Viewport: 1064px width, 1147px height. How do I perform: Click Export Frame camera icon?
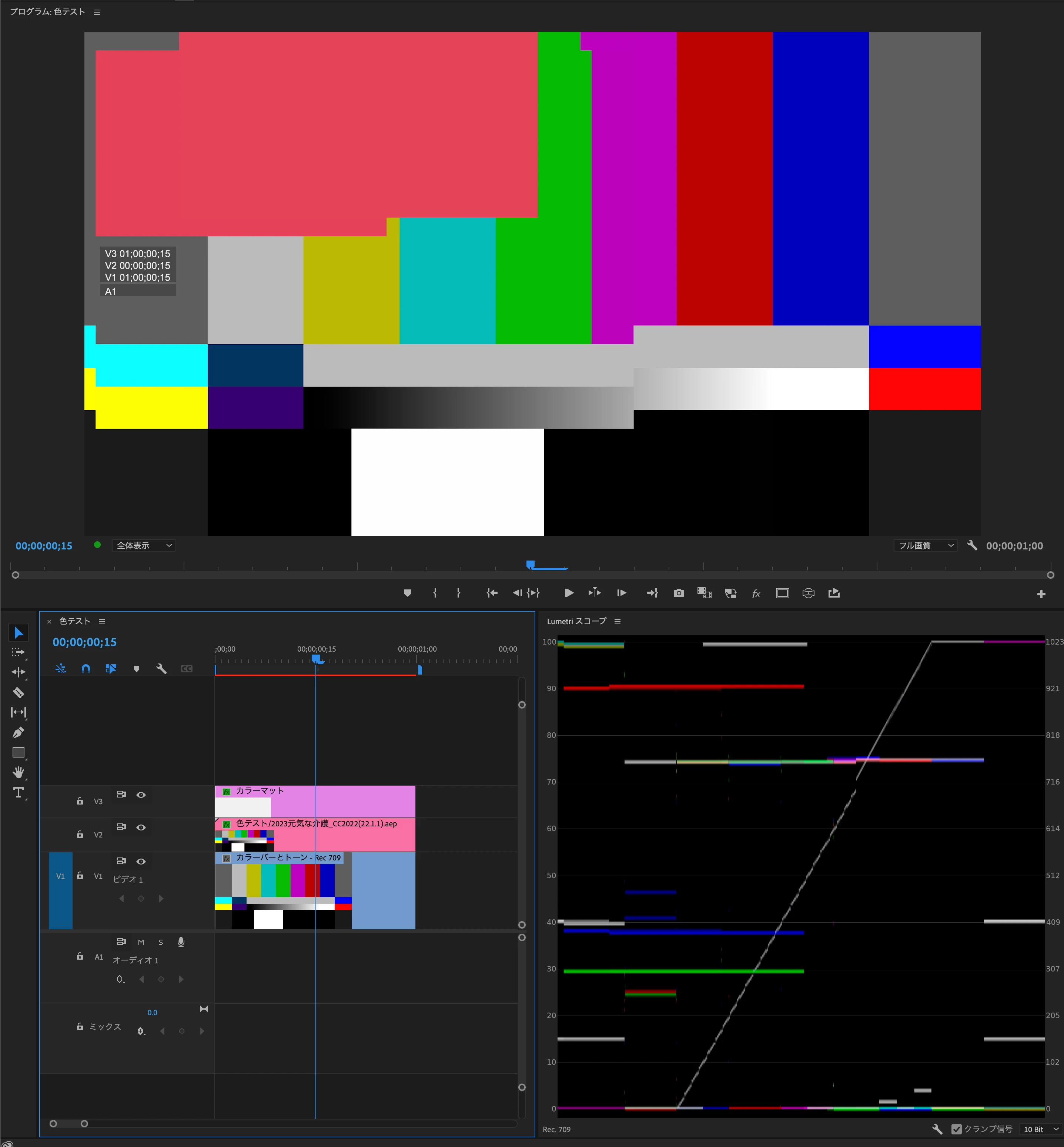679,593
